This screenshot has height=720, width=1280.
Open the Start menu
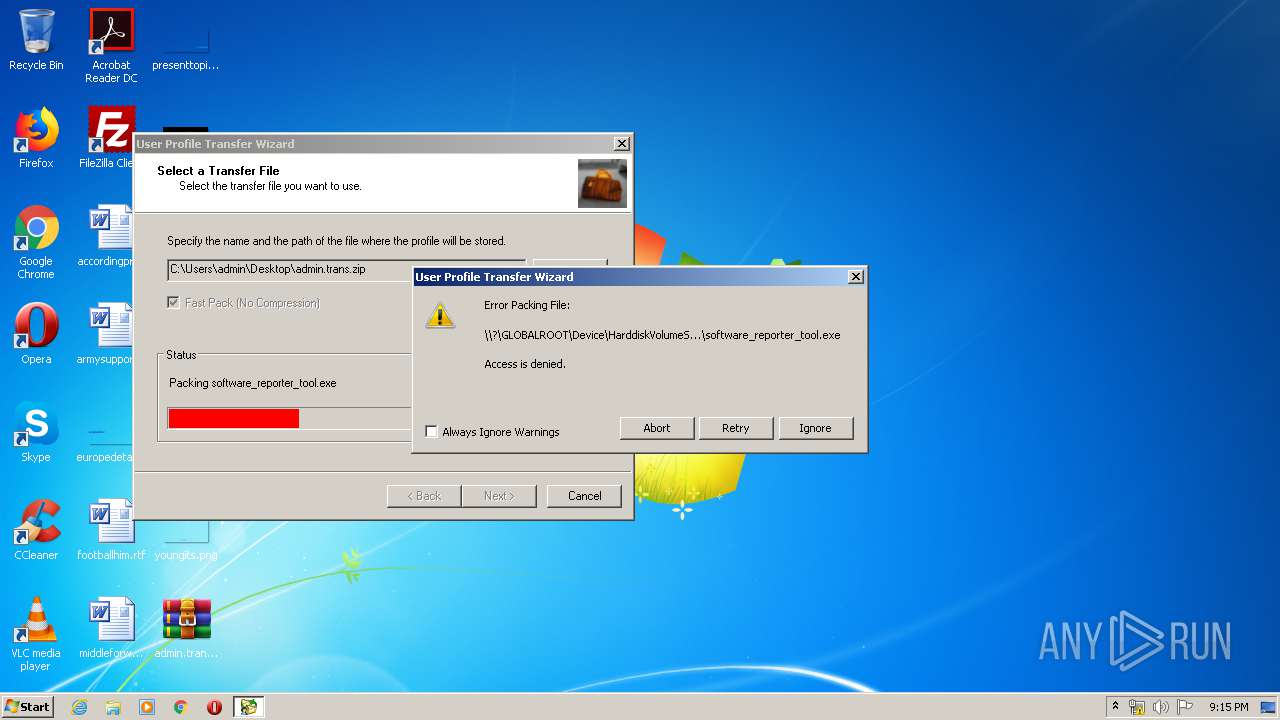(x=28, y=707)
